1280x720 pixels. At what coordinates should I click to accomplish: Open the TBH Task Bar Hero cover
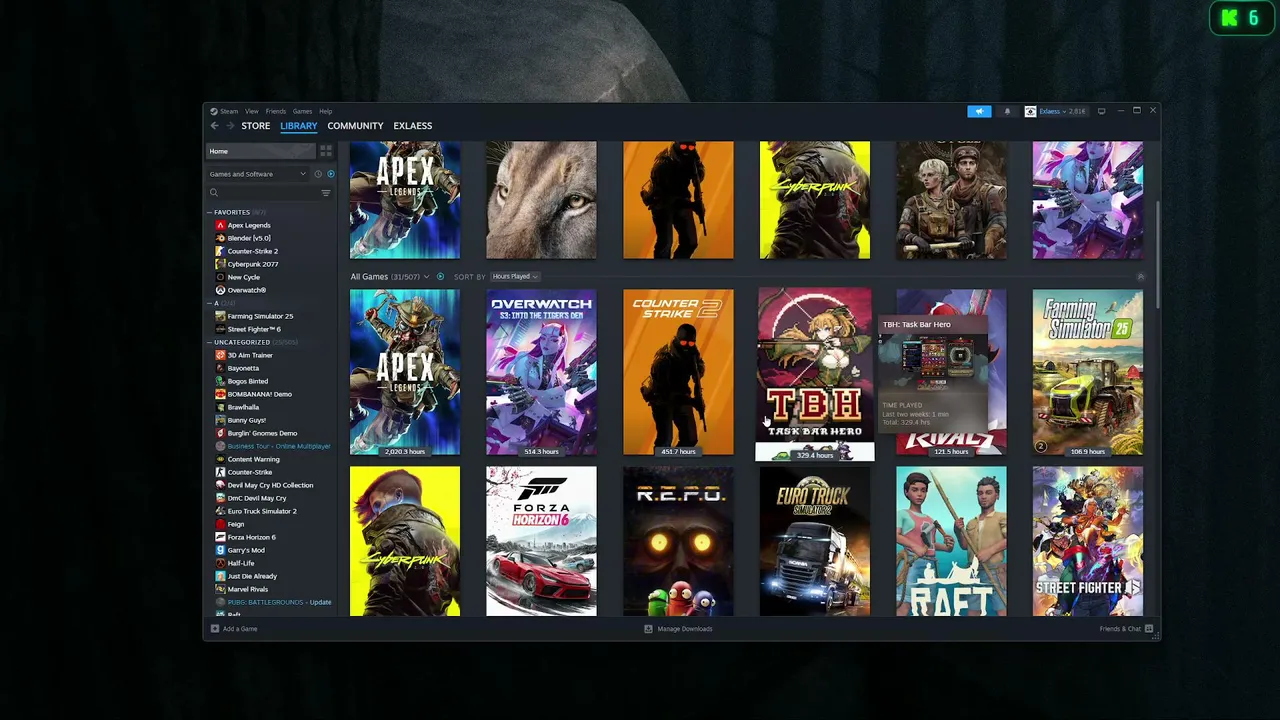[814, 374]
